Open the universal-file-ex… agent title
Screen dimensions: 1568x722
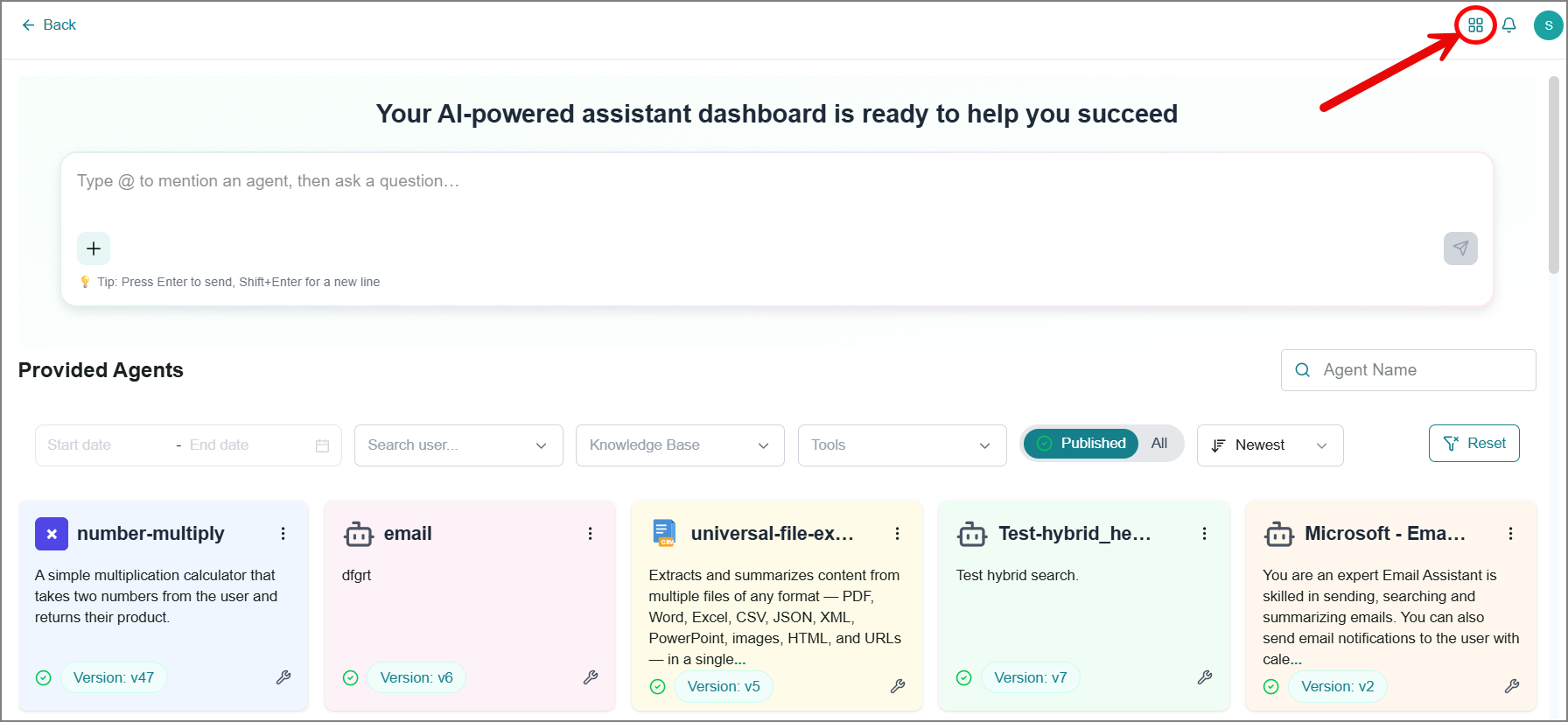[x=772, y=534]
